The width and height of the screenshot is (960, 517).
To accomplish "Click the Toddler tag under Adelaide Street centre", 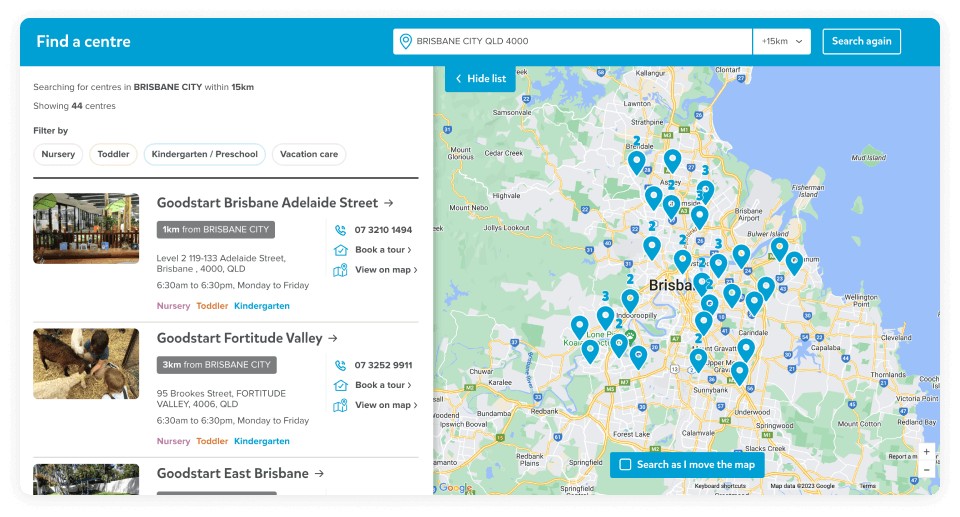I will pyautogui.click(x=212, y=306).
